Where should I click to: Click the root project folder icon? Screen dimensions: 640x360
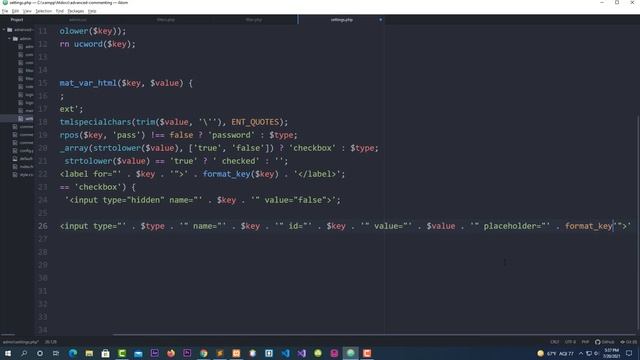pos(10,30)
